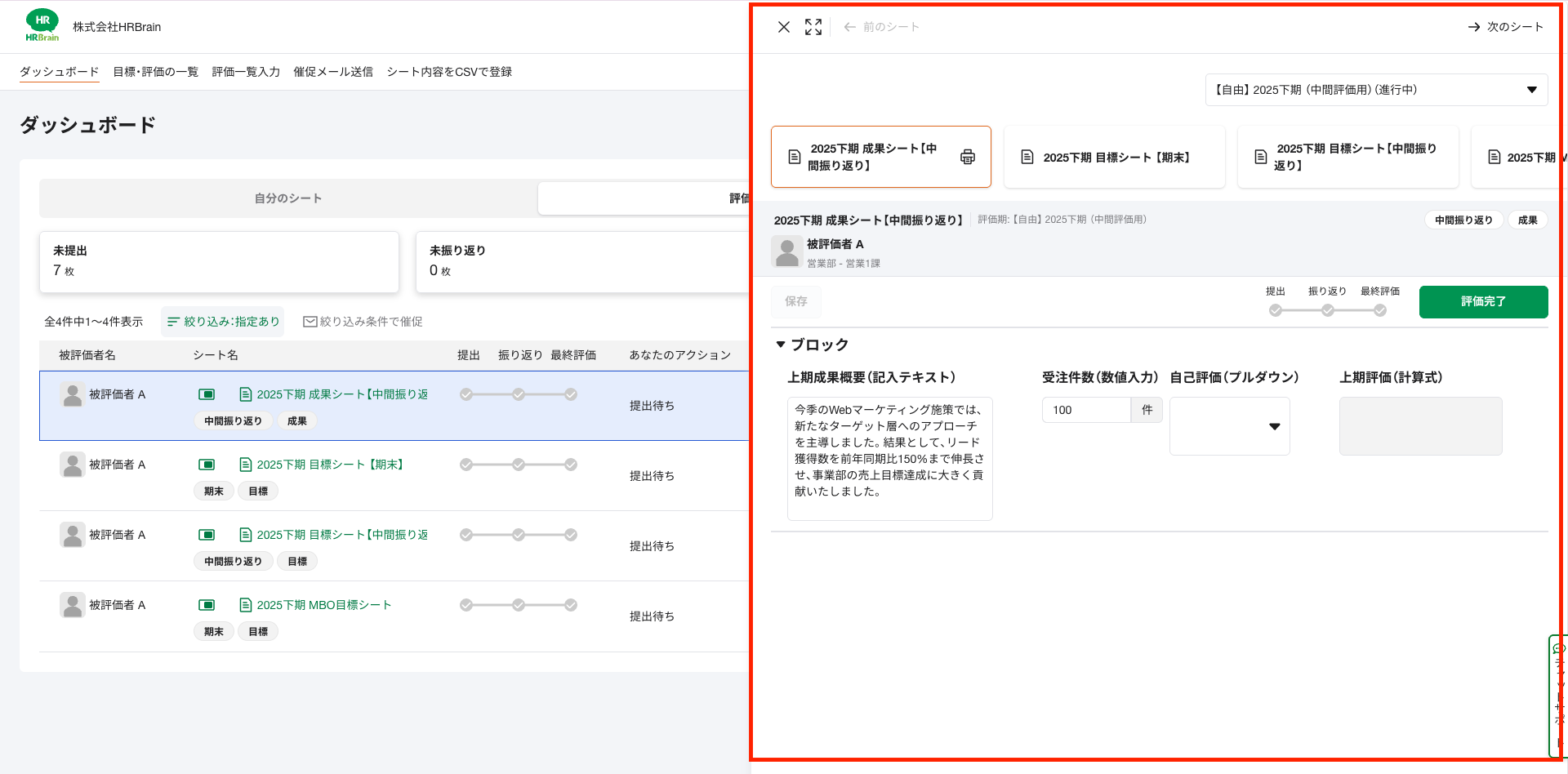1568x774 pixels.
Task: Click the 最終評価 step circle in the panel progress
Action: click(1379, 310)
